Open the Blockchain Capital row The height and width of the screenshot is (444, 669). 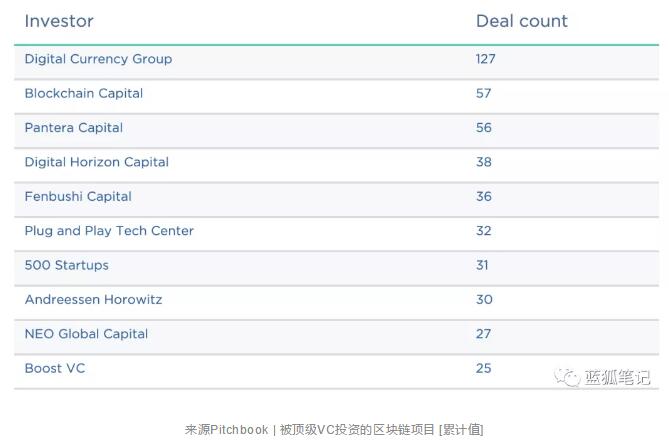[x=84, y=93]
